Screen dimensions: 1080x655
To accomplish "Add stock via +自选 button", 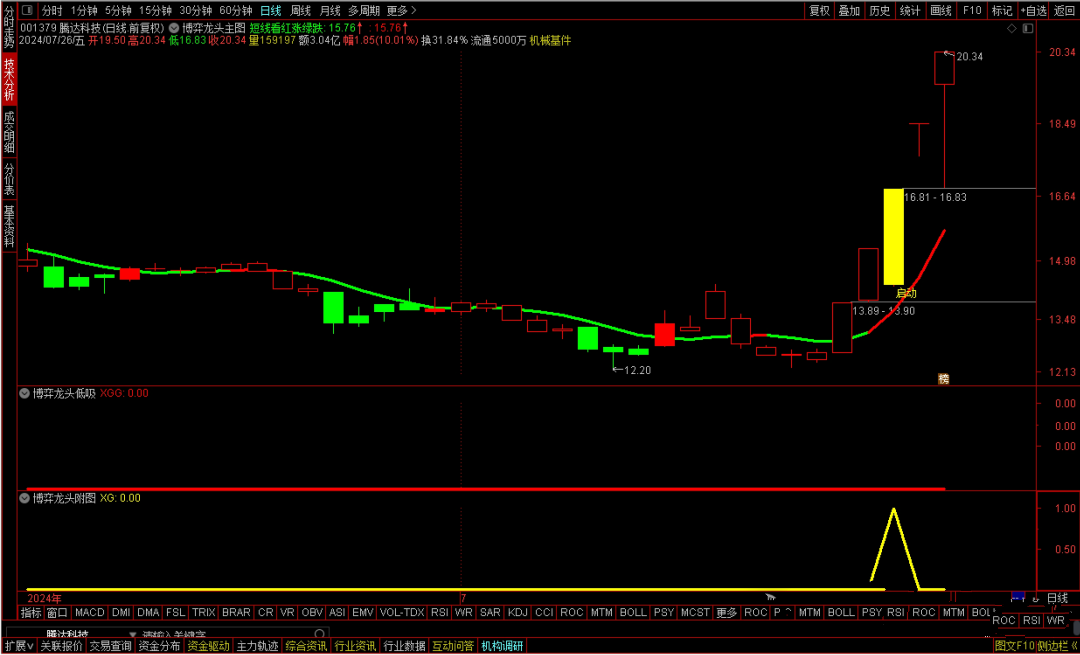I will pyautogui.click(x=1032, y=11).
